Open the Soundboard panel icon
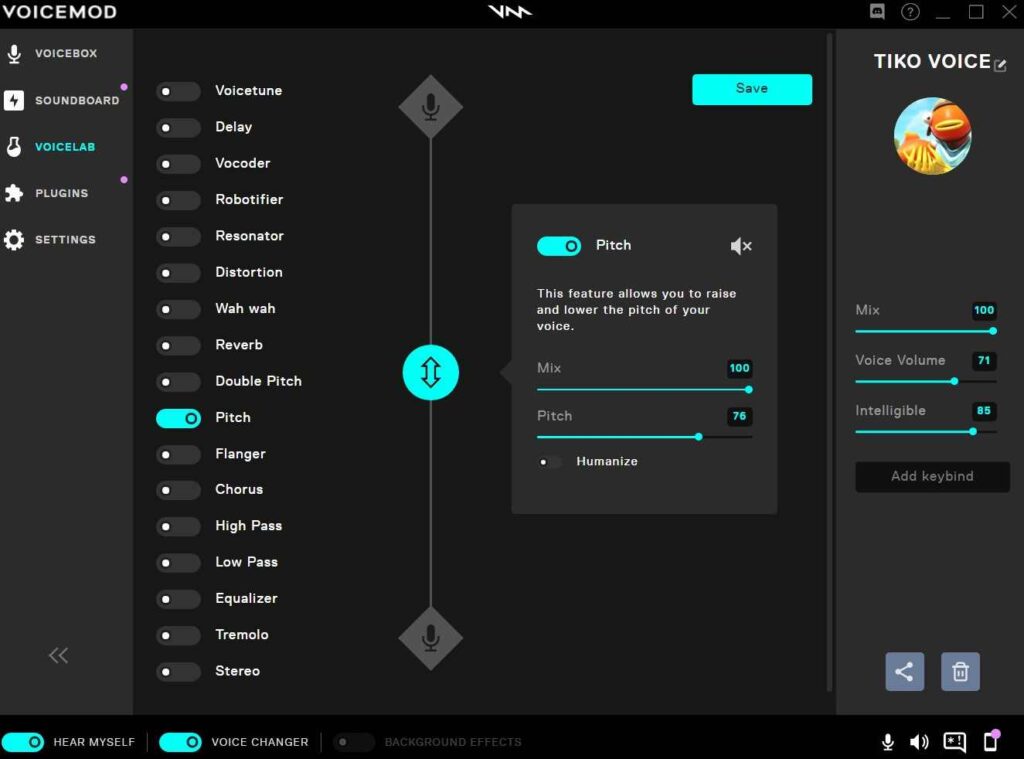Viewport: 1024px width, 759px height. 13,99
